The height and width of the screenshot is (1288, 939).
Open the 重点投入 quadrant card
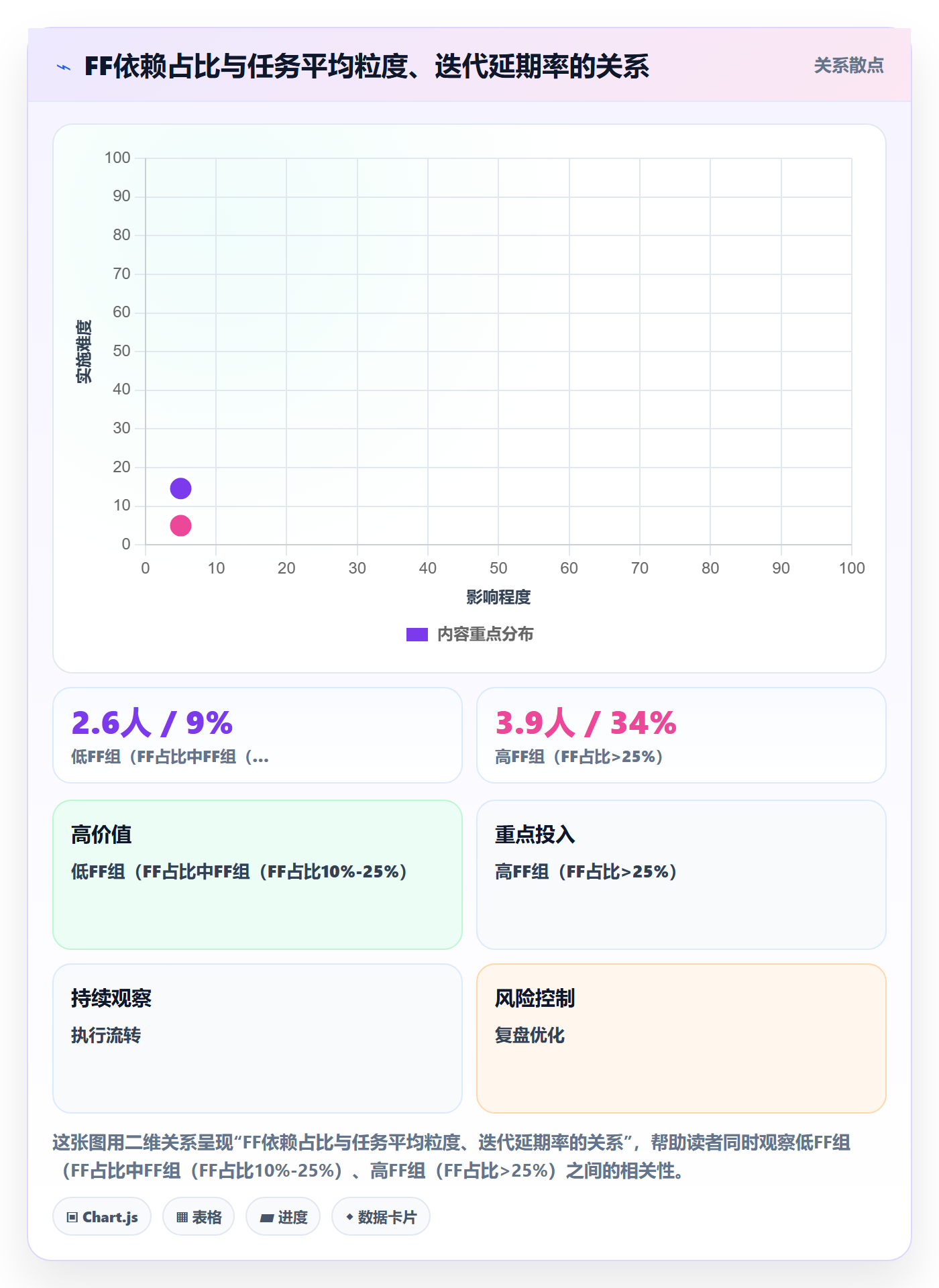[681, 874]
